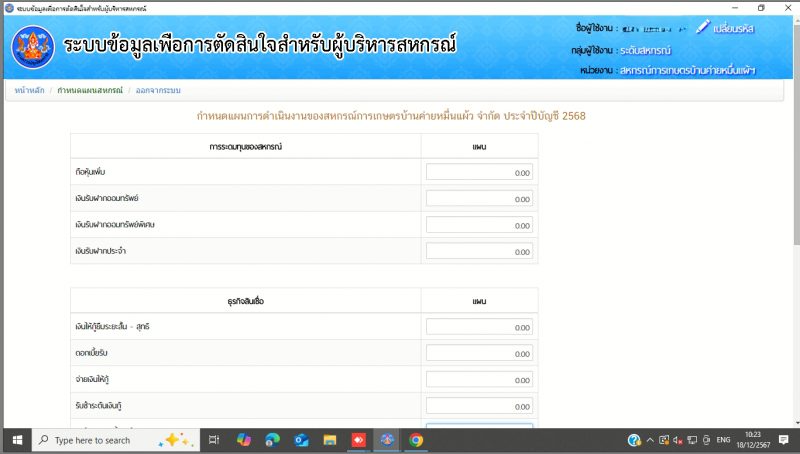Click the สหกรณ์การเกษตรบ้านค่ายหมื่นแผ้ว unit name text
The width and height of the screenshot is (800, 454).
[688, 70]
